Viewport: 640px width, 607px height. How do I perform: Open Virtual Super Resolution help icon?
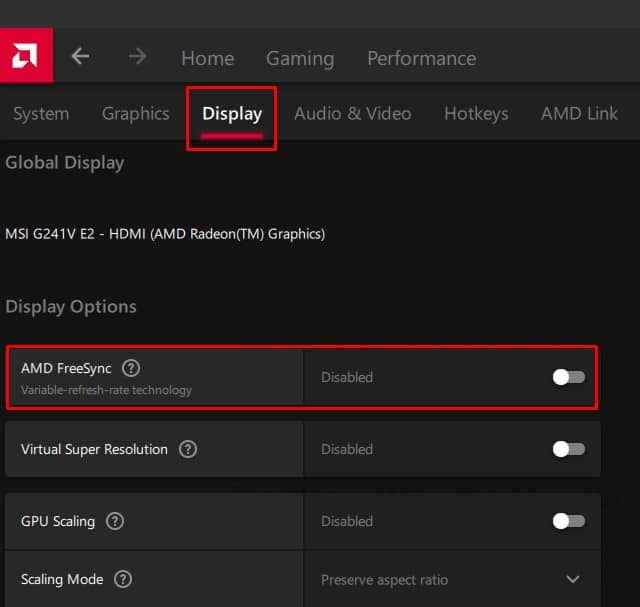tap(188, 449)
